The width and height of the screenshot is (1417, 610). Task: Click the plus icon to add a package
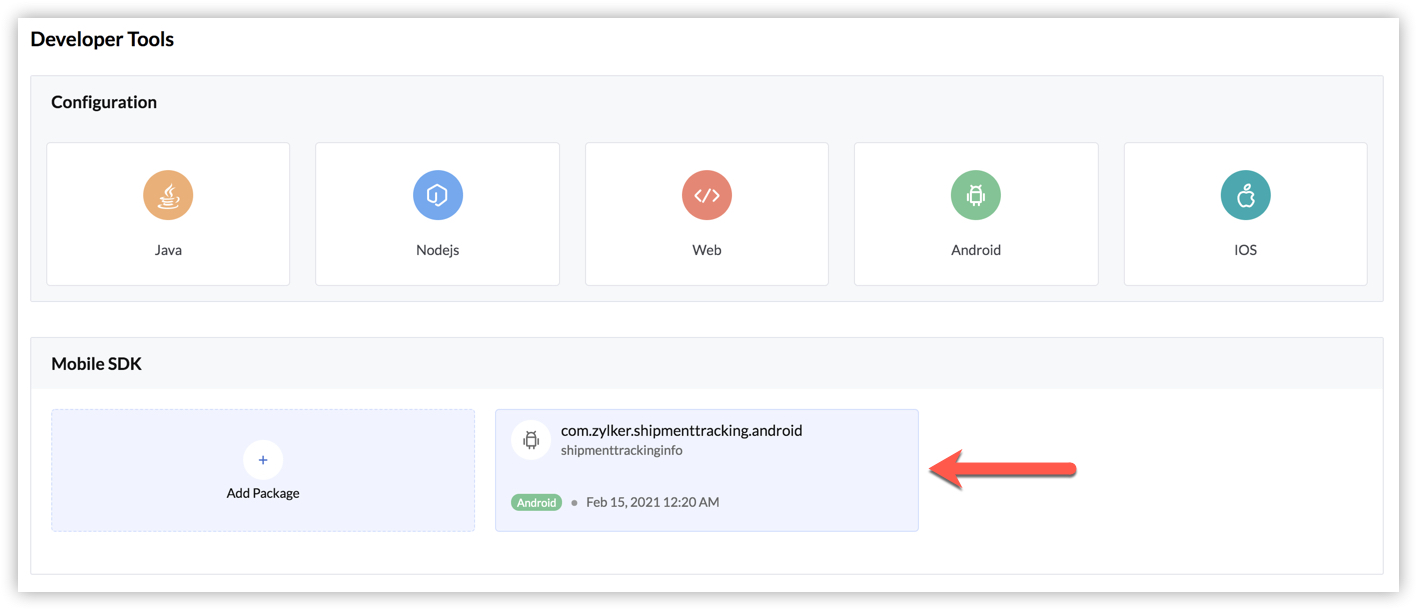tap(263, 460)
